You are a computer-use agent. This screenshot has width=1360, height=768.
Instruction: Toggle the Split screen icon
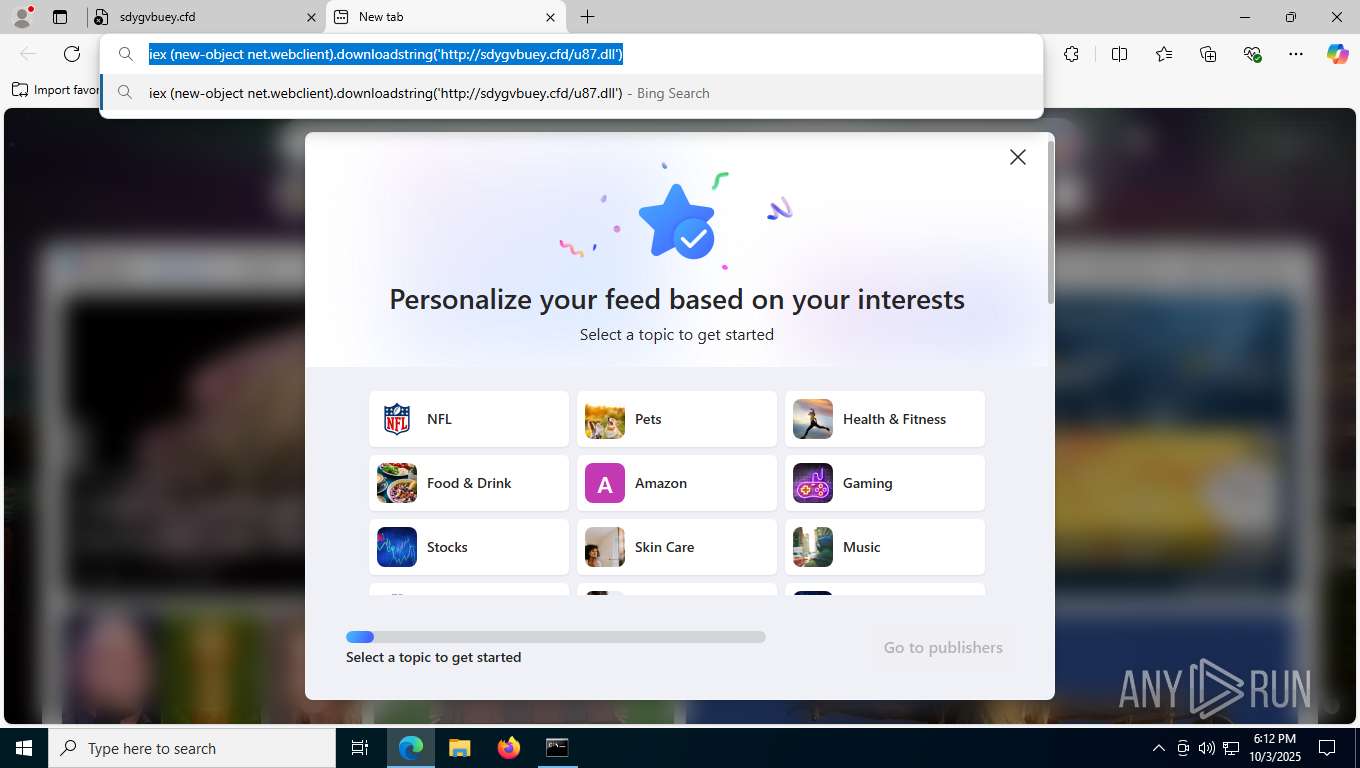(1120, 54)
